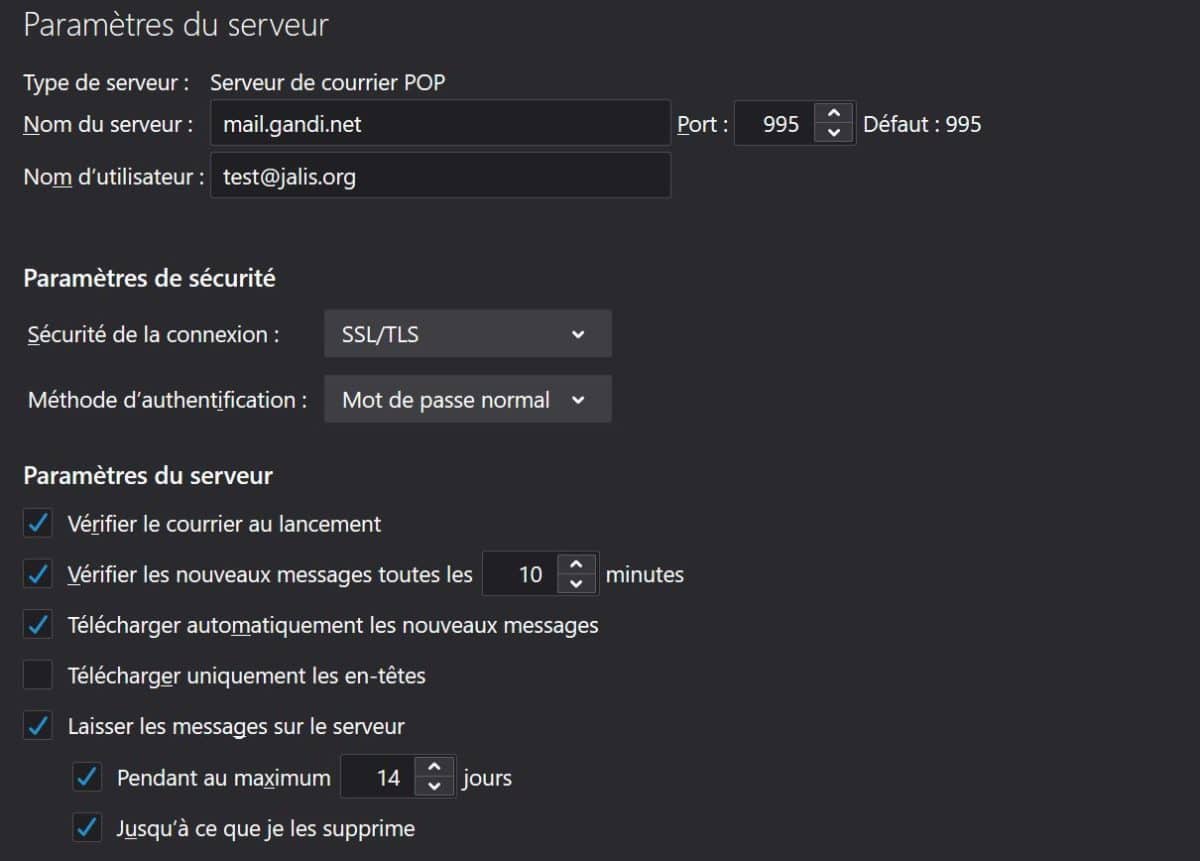Decrease the port number with down arrow
Image resolution: width=1200 pixels, height=861 pixels.
coord(834,134)
